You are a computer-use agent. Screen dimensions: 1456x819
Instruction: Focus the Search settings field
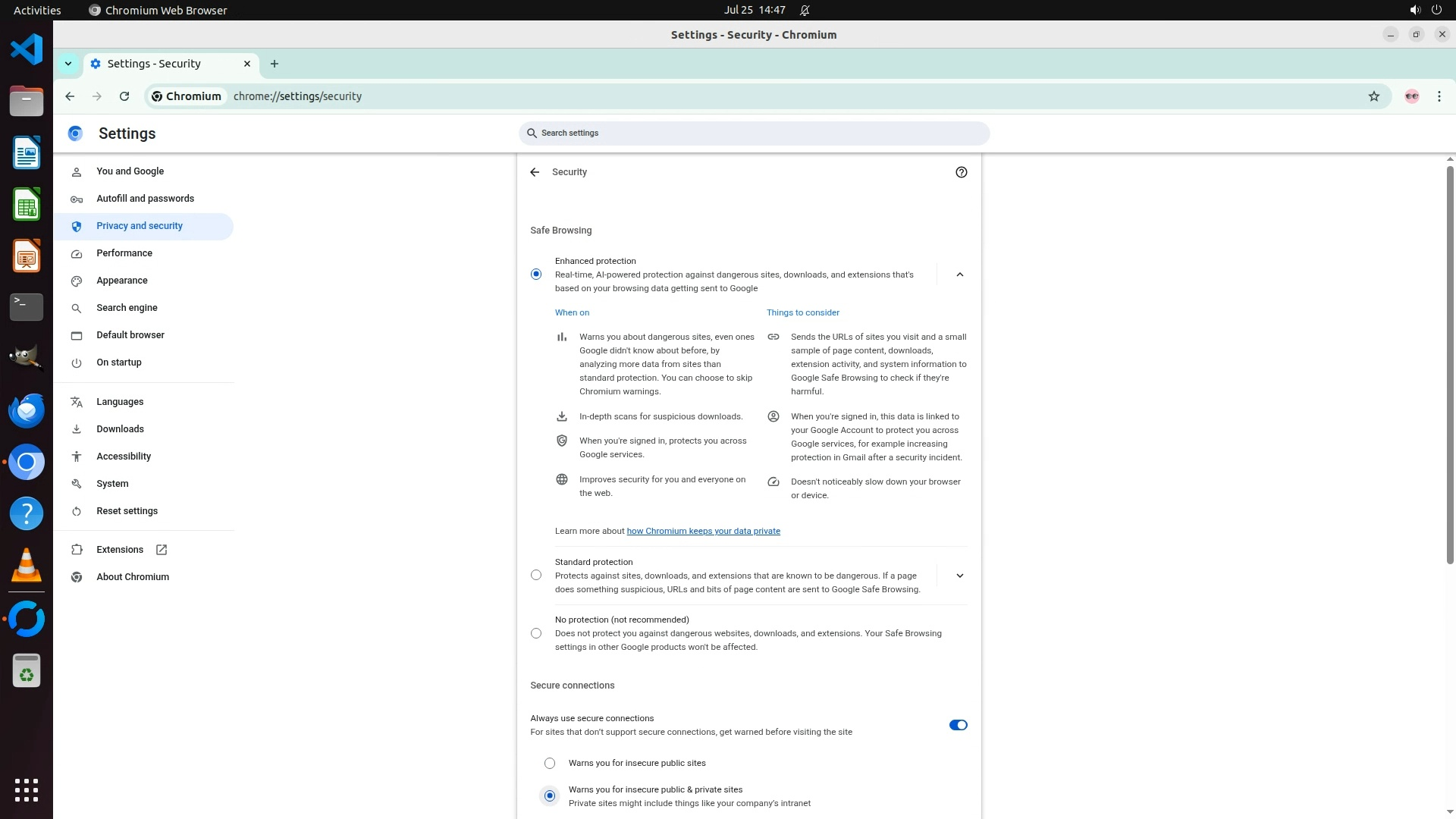point(754,133)
